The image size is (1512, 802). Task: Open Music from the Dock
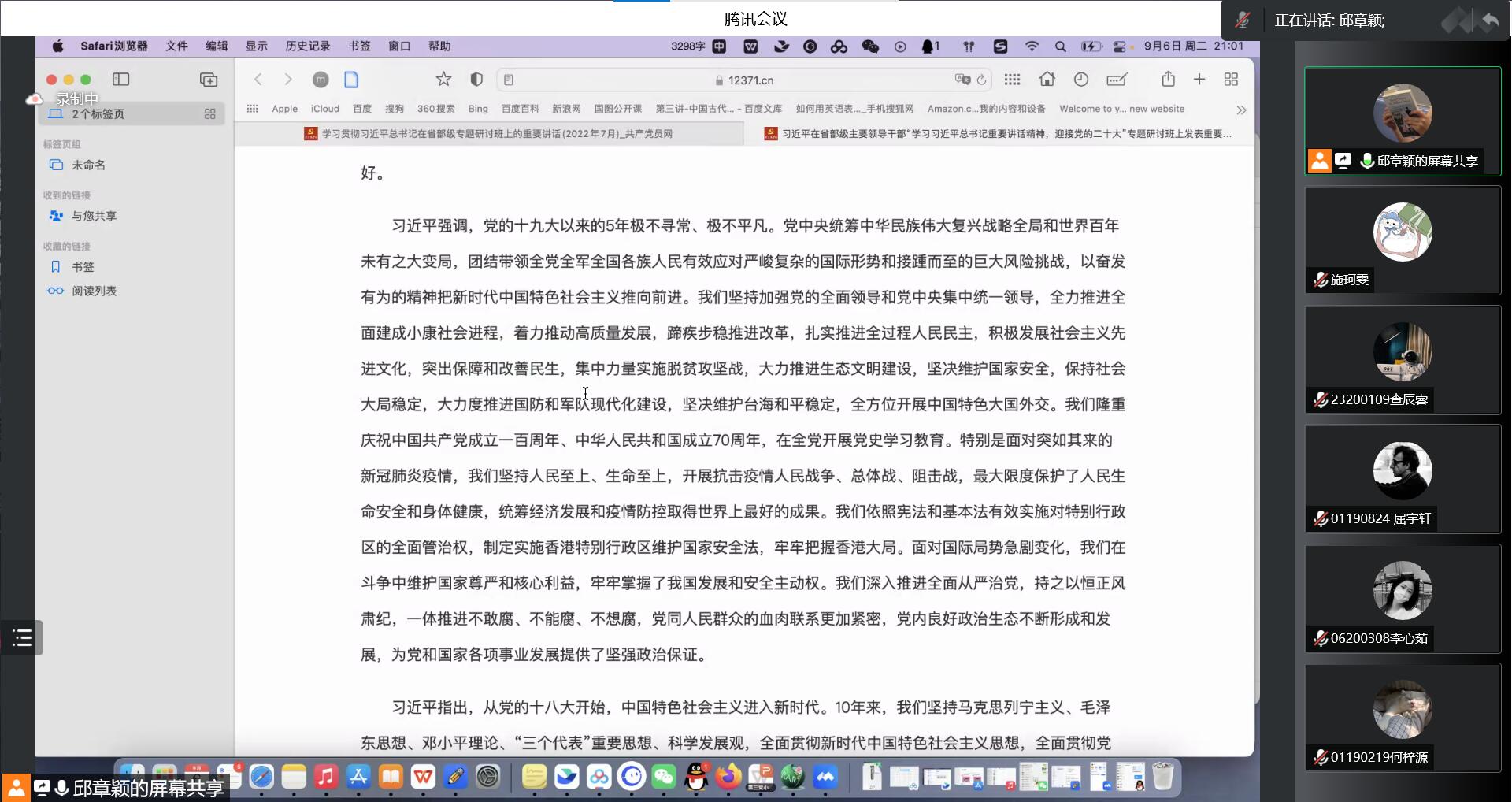point(326,778)
